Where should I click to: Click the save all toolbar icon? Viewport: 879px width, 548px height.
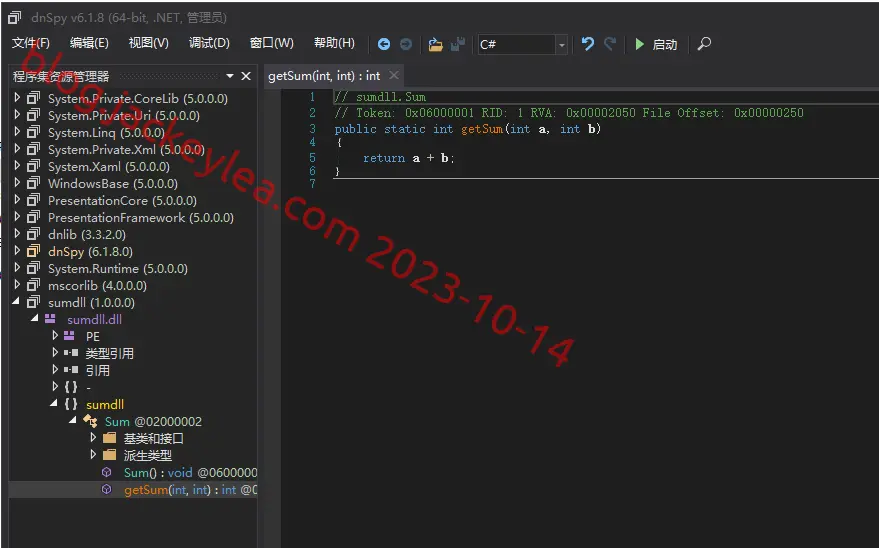458,44
